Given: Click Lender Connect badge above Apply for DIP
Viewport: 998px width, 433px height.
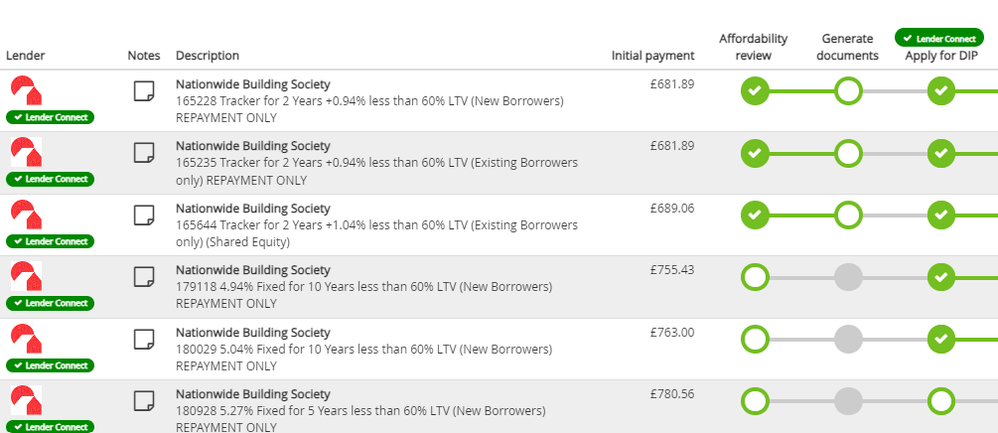Looking at the screenshot, I should 940,38.
